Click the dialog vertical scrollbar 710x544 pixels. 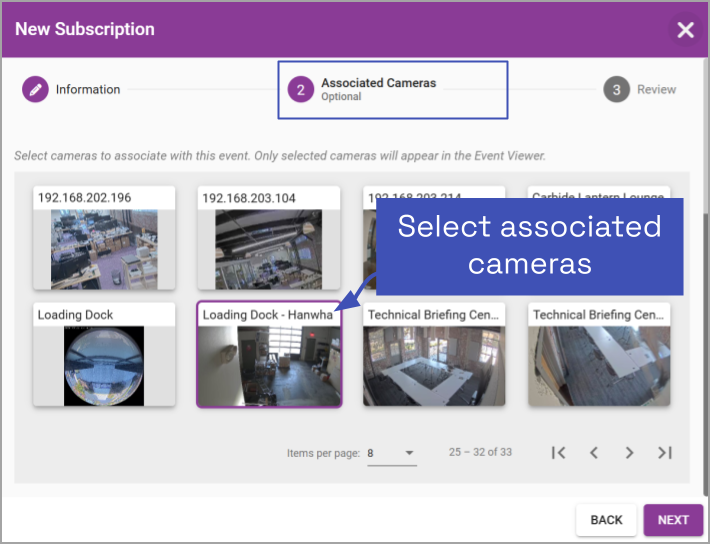[x=706, y=353]
